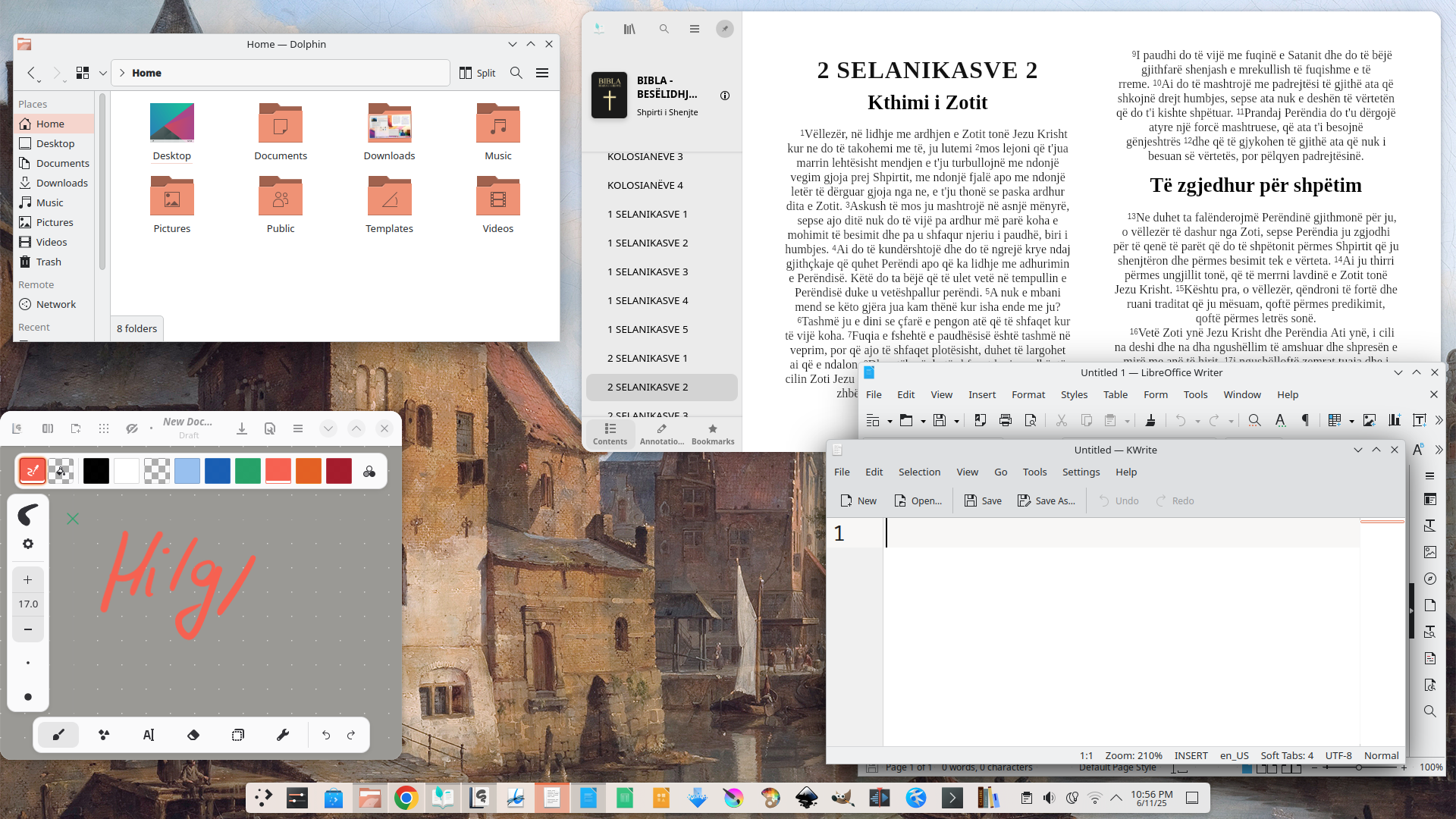Pick the green color swatch
Image resolution: width=1456 pixels, height=819 pixels.
coord(248,471)
